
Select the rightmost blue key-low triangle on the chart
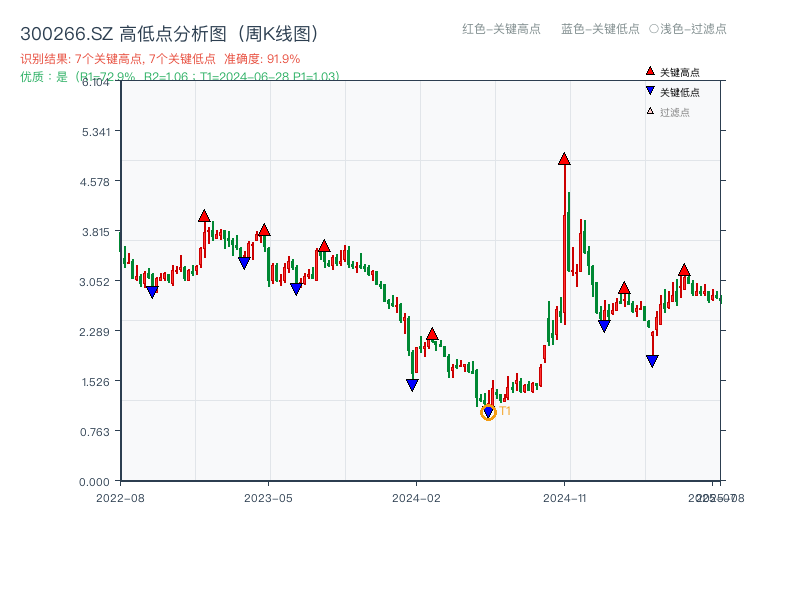click(652, 361)
